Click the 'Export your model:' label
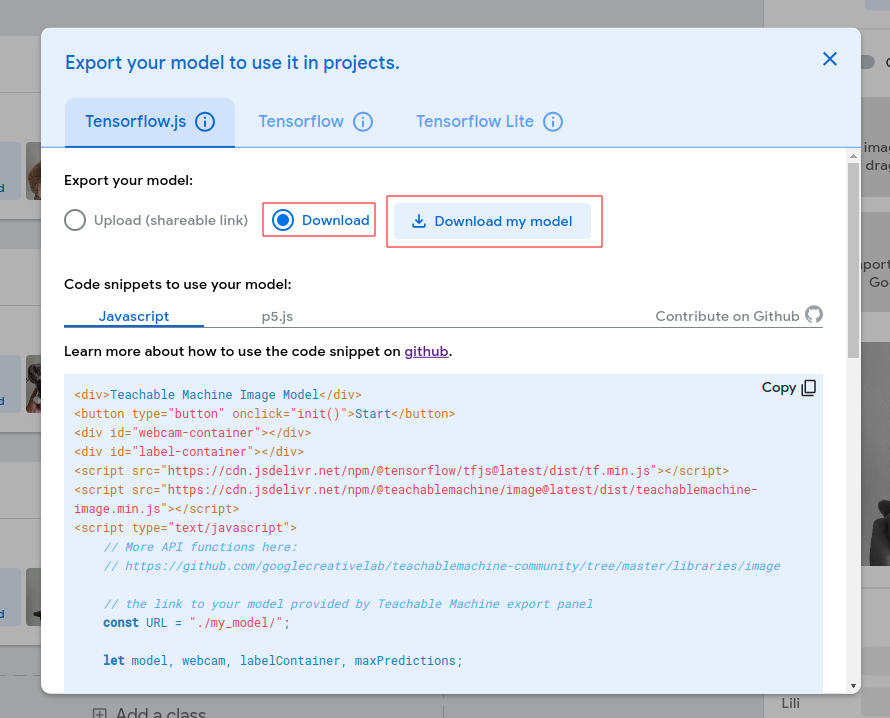890x718 pixels. coord(128,180)
